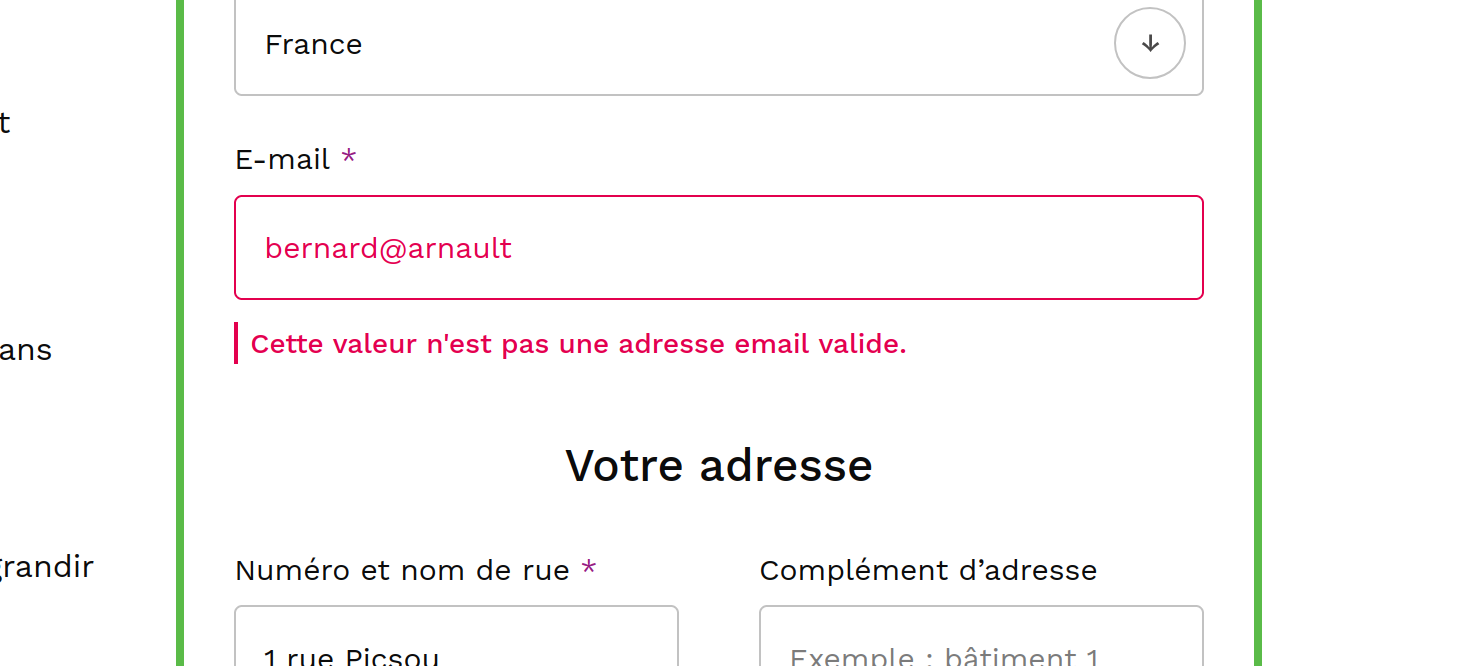
Task: Click the partial text ans at left
Action: [26, 350]
